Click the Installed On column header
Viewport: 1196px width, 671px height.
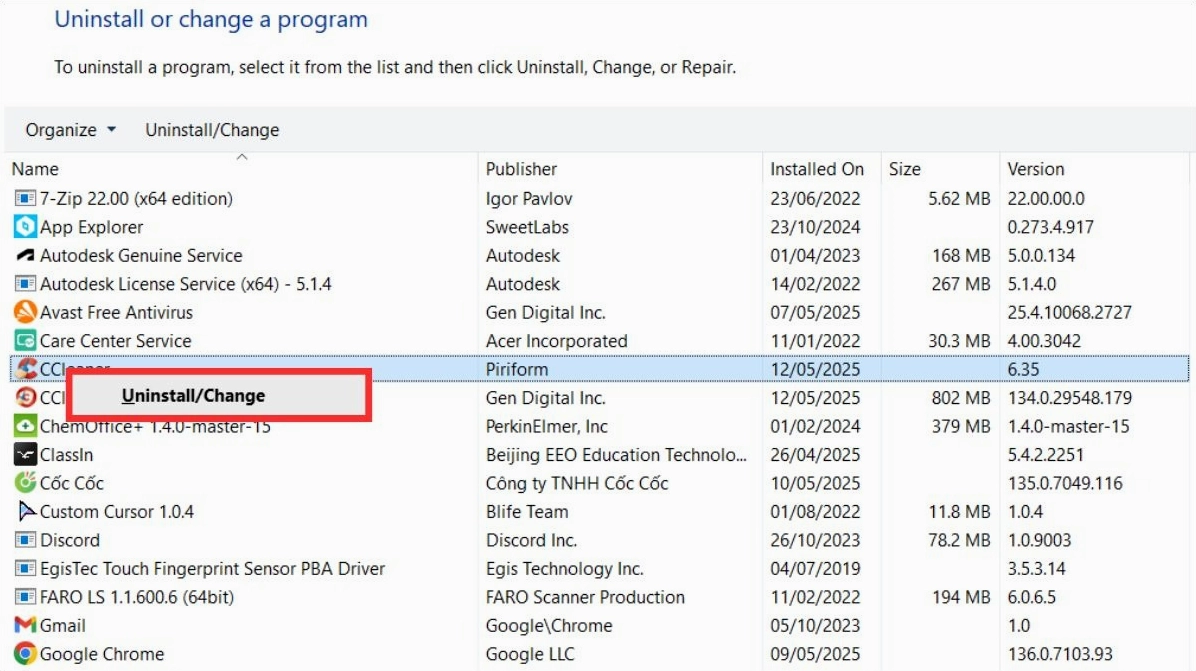(818, 169)
